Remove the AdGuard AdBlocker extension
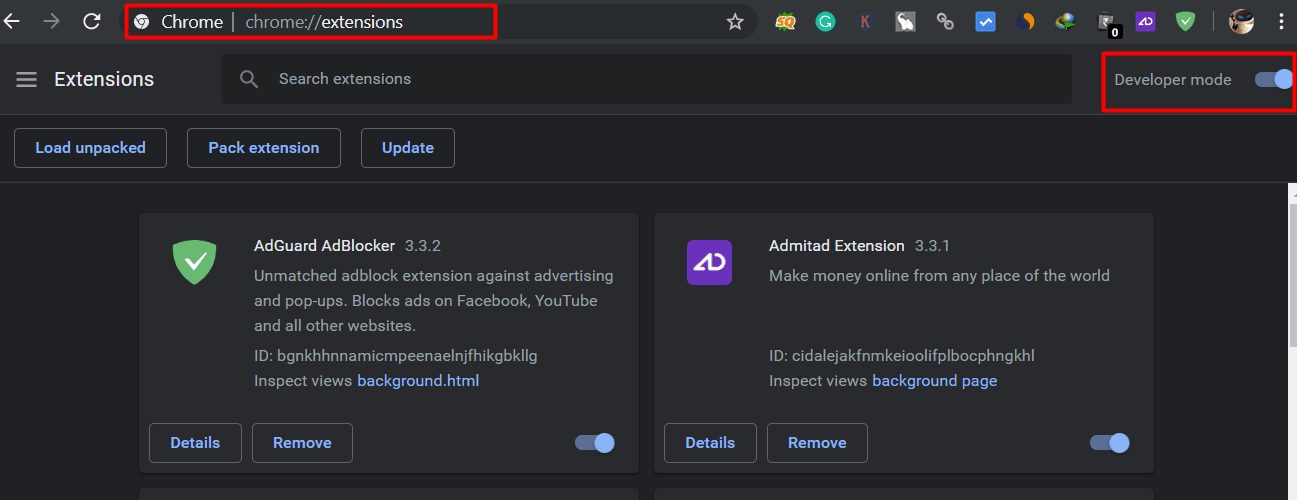The height and width of the screenshot is (500, 1297). point(302,443)
